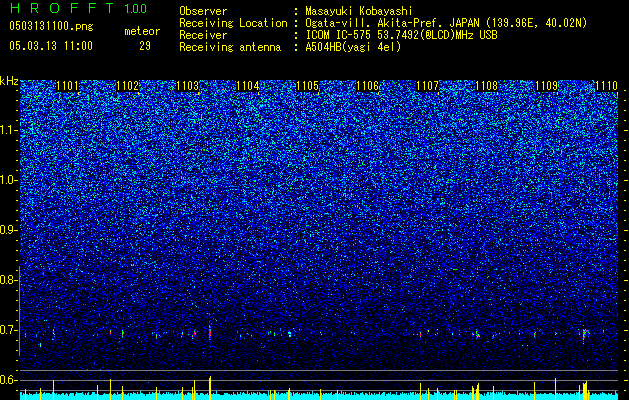The image size is (629, 400).
Task: Click the Receiver ICOM IC-575 line
Action: (x=401, y=35)
